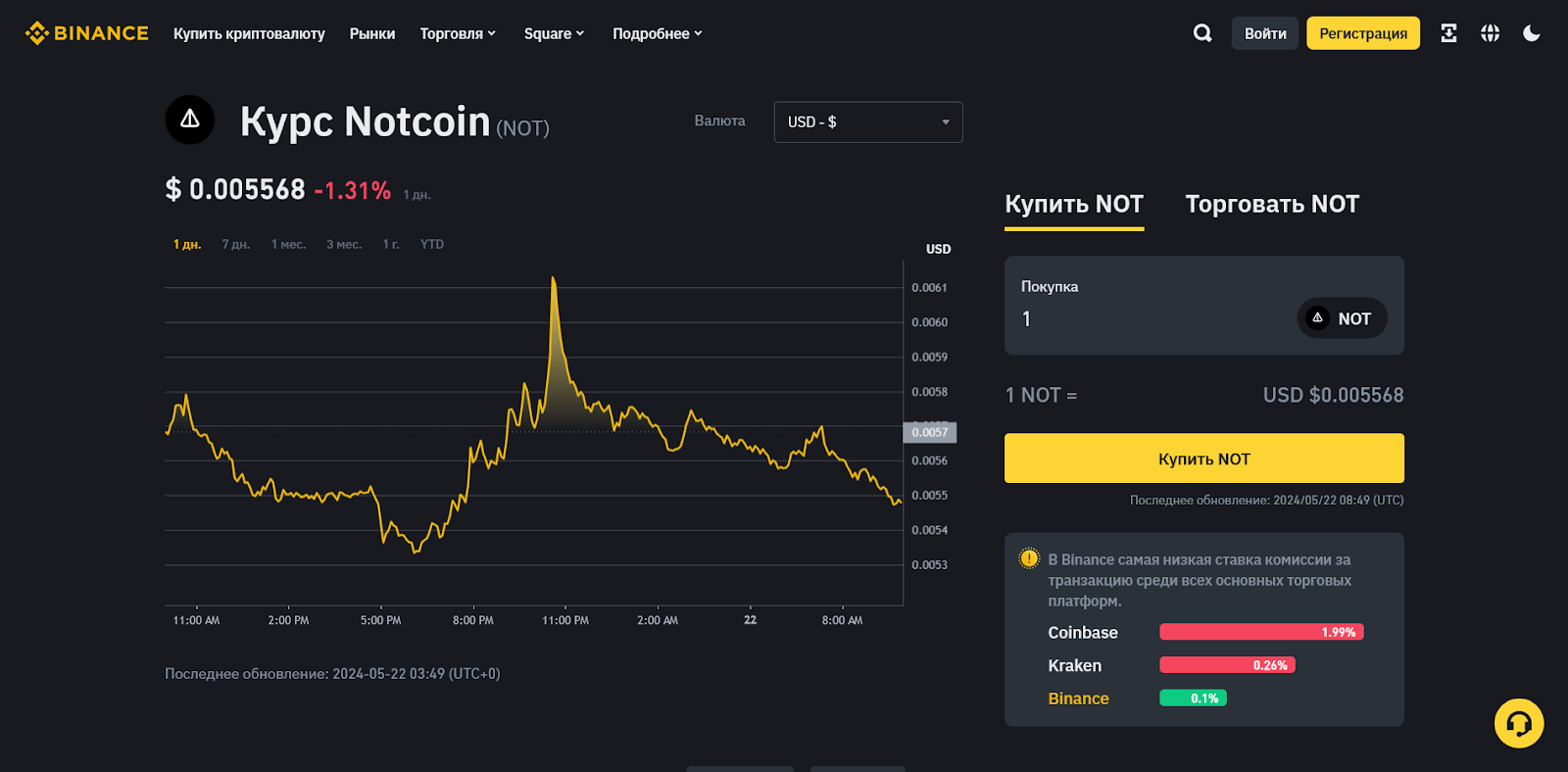Open the language globe icon

coord(1490,33)
